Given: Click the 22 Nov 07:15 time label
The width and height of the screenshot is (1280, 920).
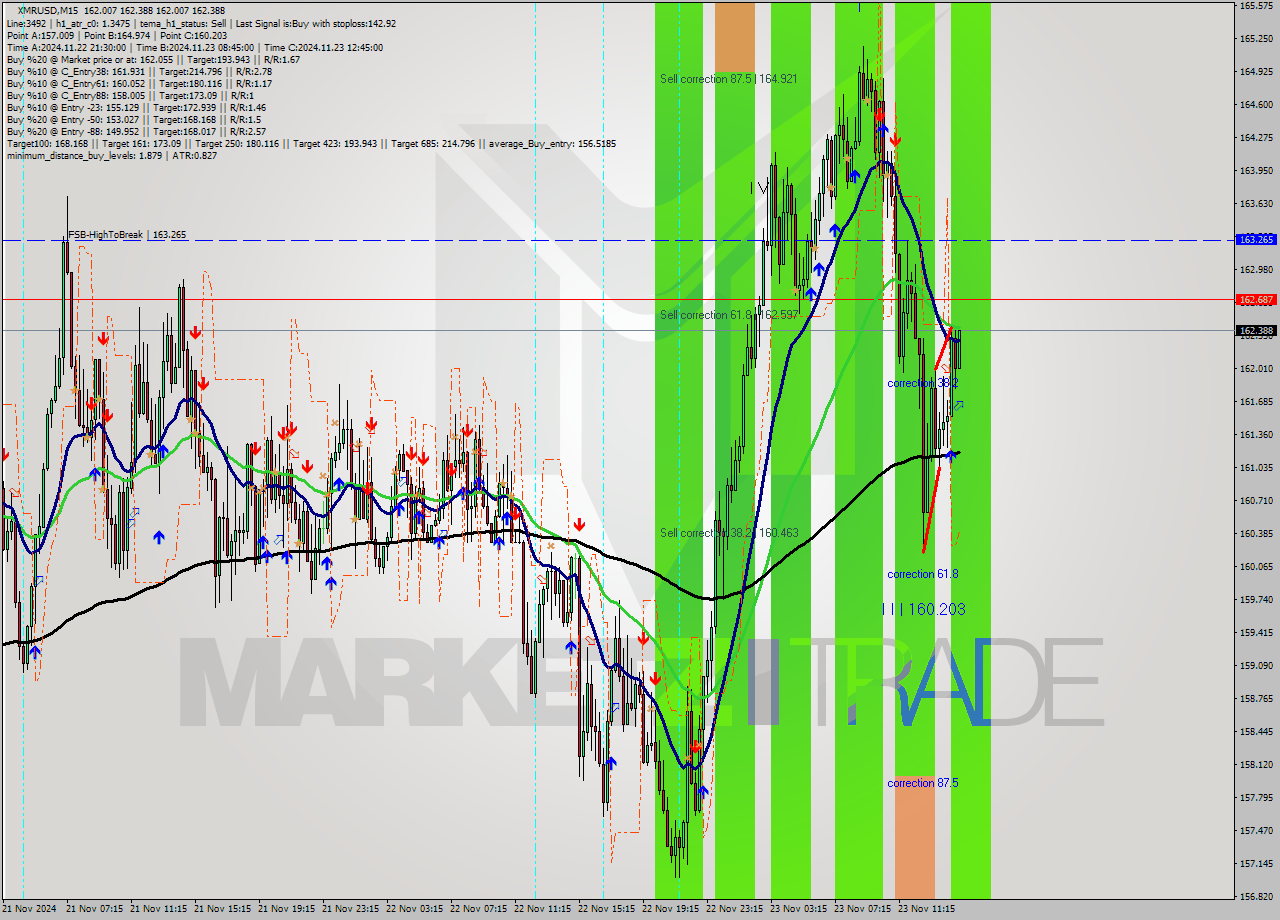Looking at the screenshot, I should [x=478, y=910].
